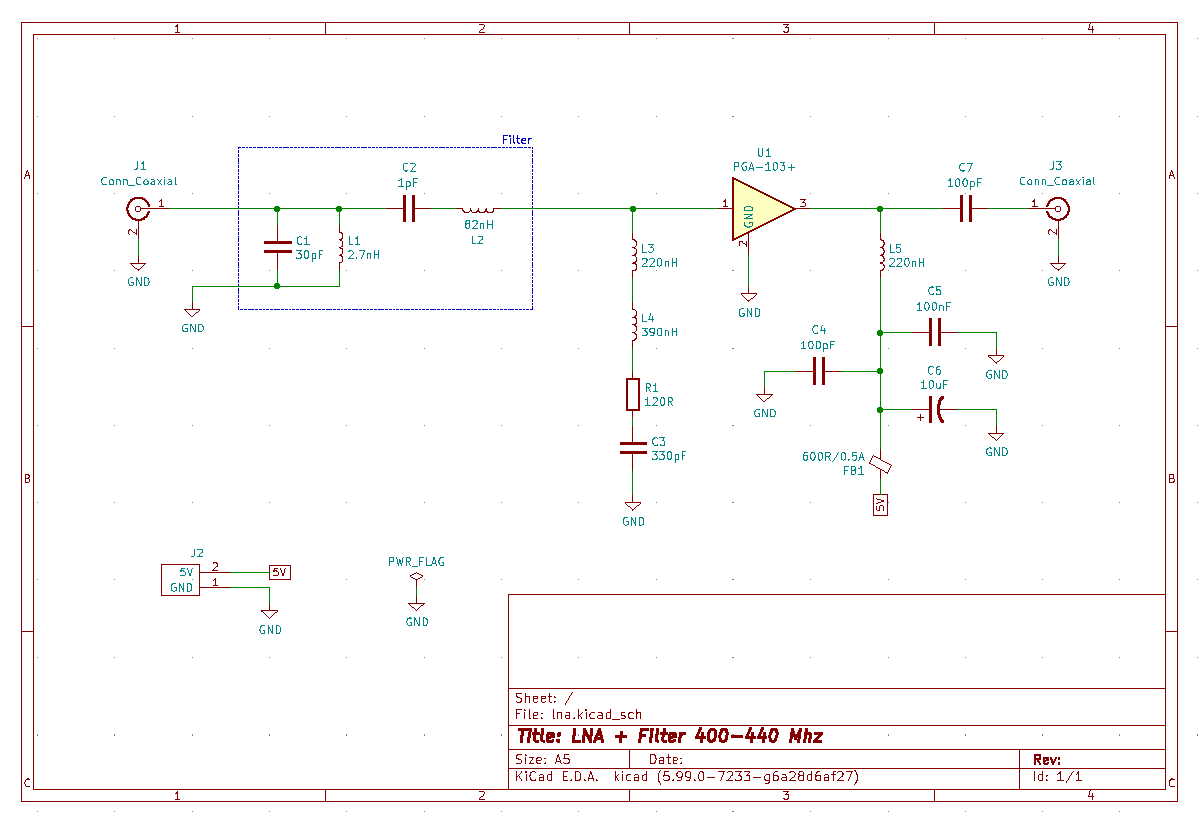Select the 5V net label below FB1
The height and width of the screenshot is (826, 1200).
tap(880, 505)
